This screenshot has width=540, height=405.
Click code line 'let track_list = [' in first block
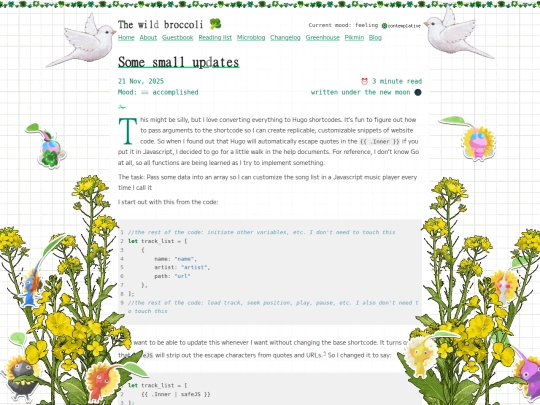[x=157, y=241]
